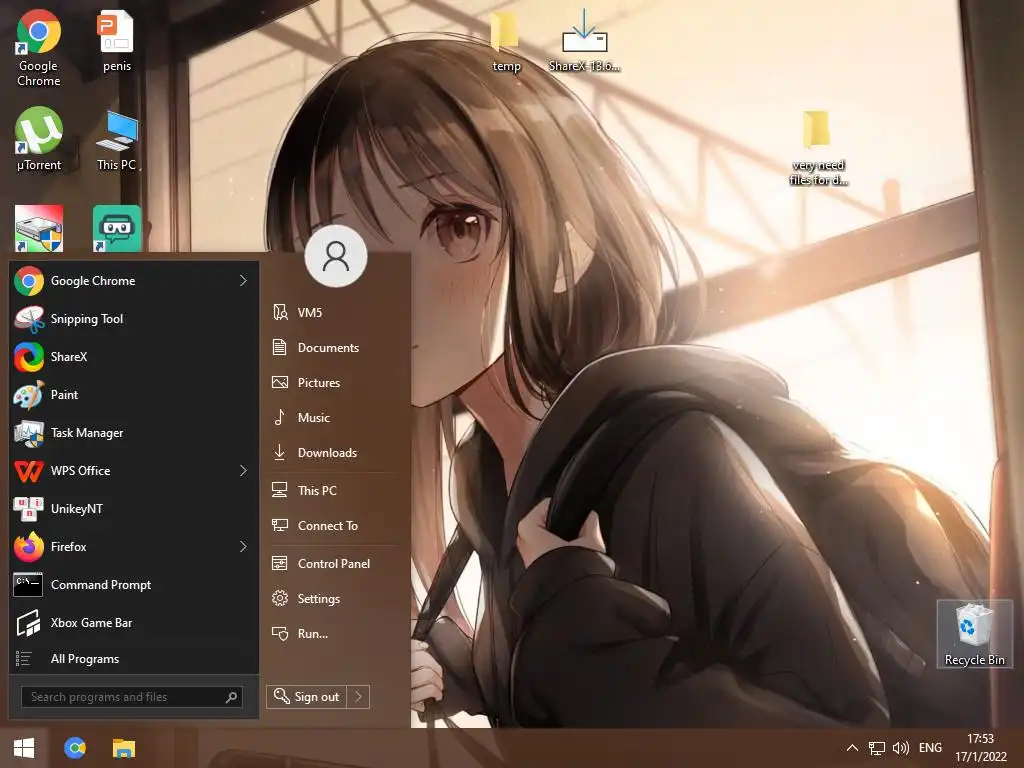
Task: Open the VM5 user folder
Action: pyautogui.click(x=333, y=313)
